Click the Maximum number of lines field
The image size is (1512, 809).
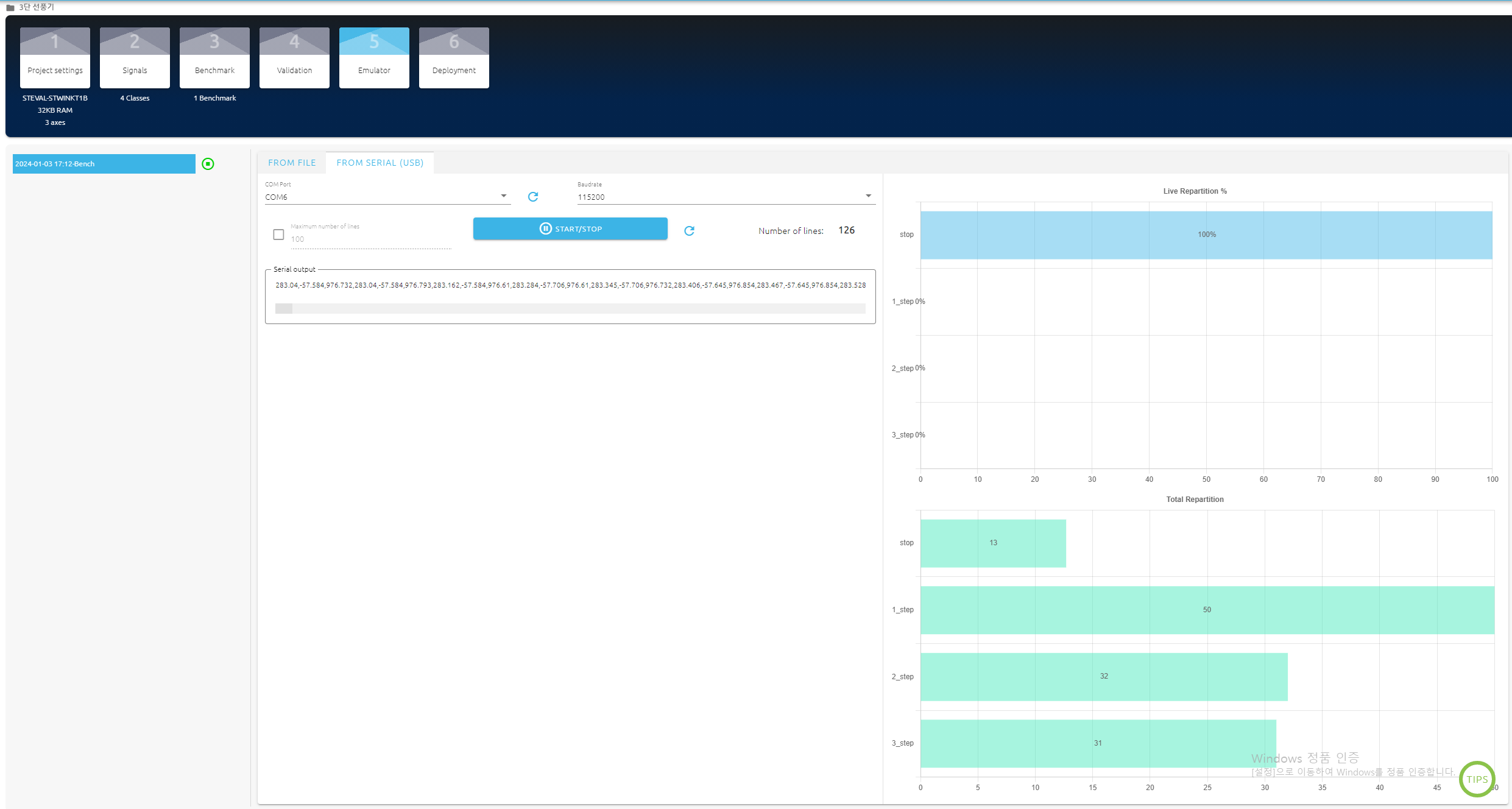pos(370,239)
